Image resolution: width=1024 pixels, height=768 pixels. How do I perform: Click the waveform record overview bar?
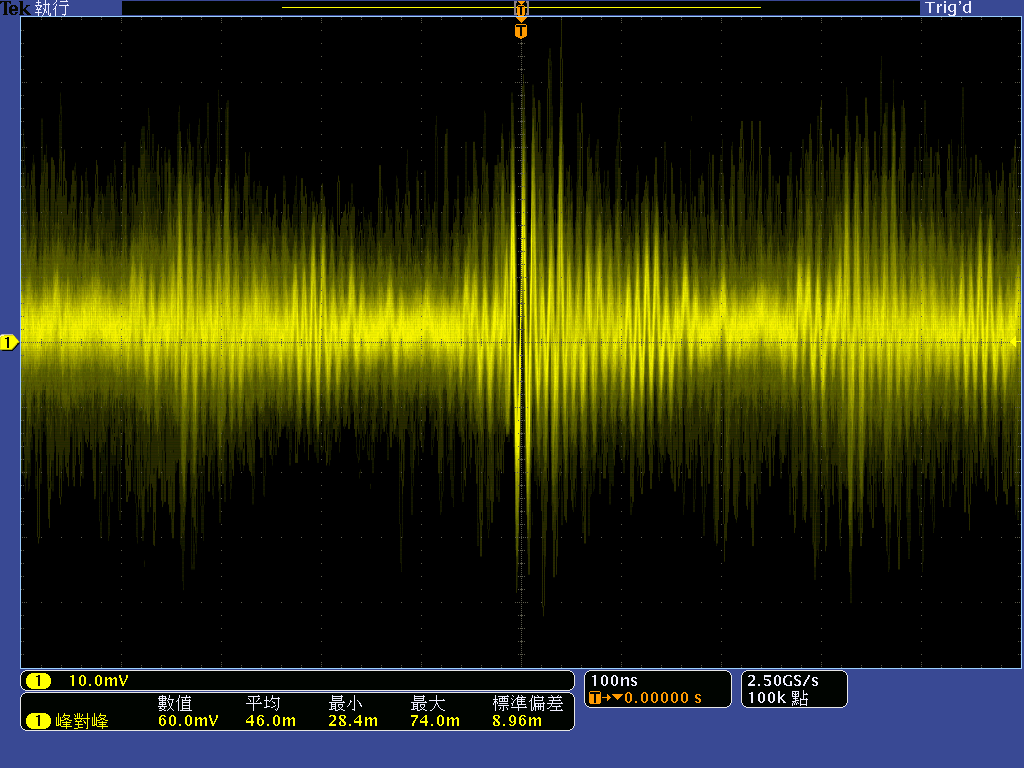point(400,8)
